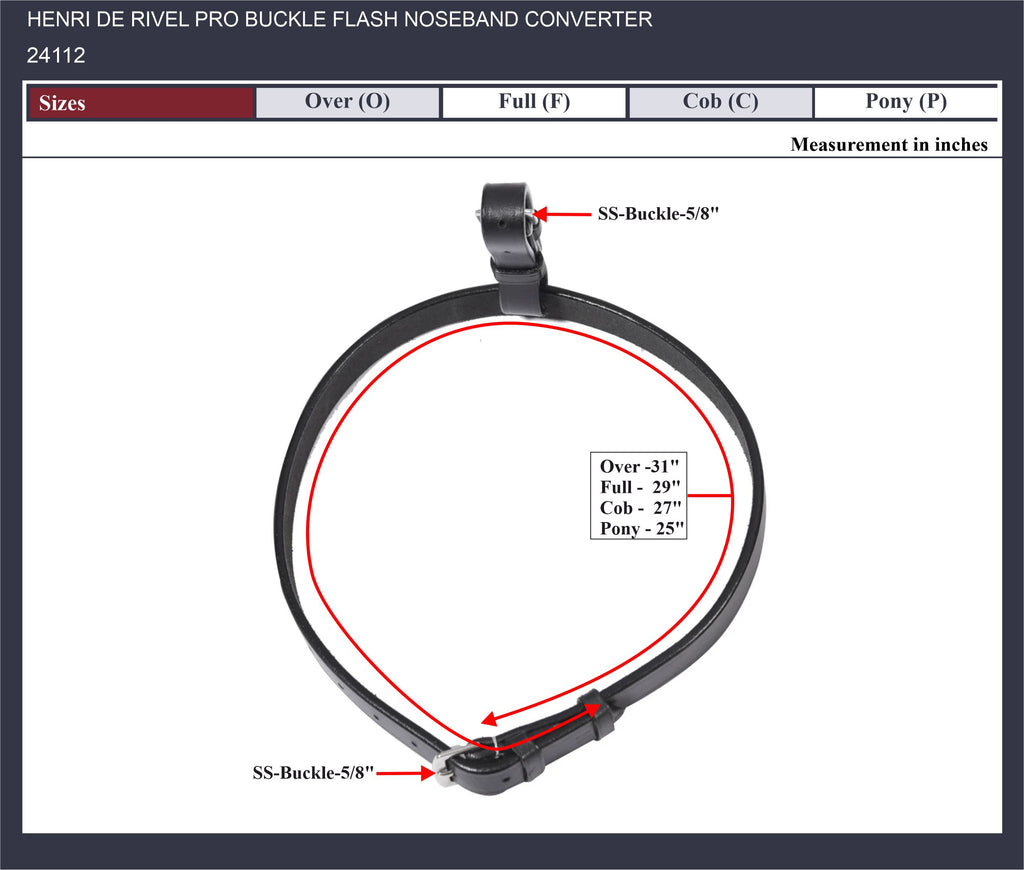This screenshot has height=870, width=1024.
Task: Select the Pony (P) size column
Action: pos(906,103)
